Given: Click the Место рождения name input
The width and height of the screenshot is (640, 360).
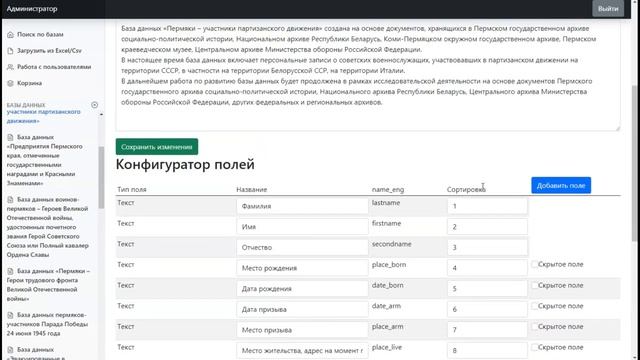Looking at the screenshot, I should tap(302, 268).
